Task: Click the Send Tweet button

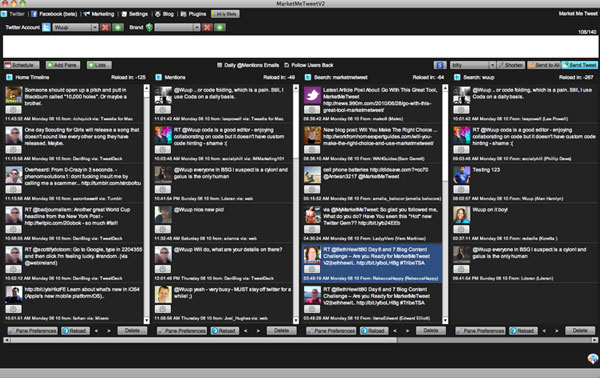Action: coord(579,65)
